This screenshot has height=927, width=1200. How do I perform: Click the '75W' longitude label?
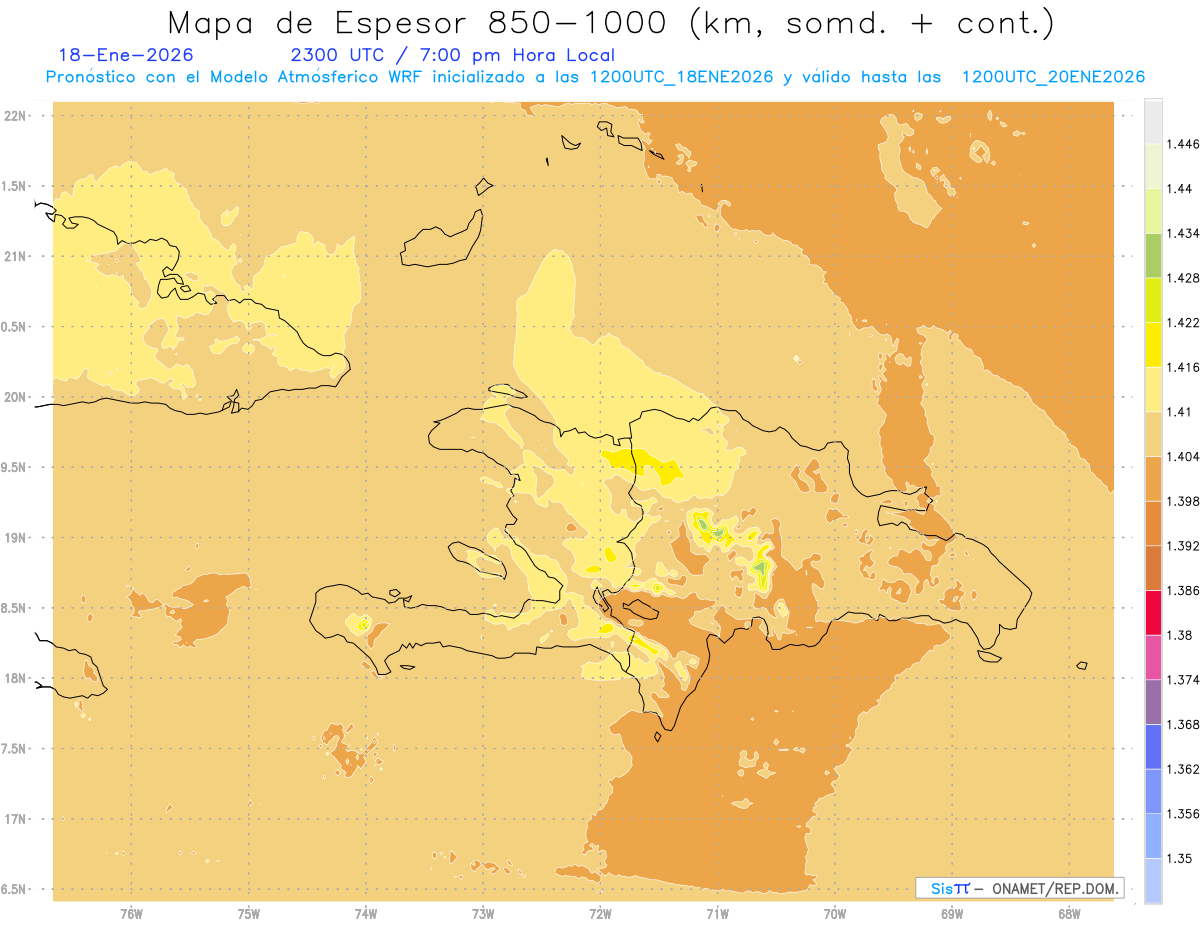[248, 914]
